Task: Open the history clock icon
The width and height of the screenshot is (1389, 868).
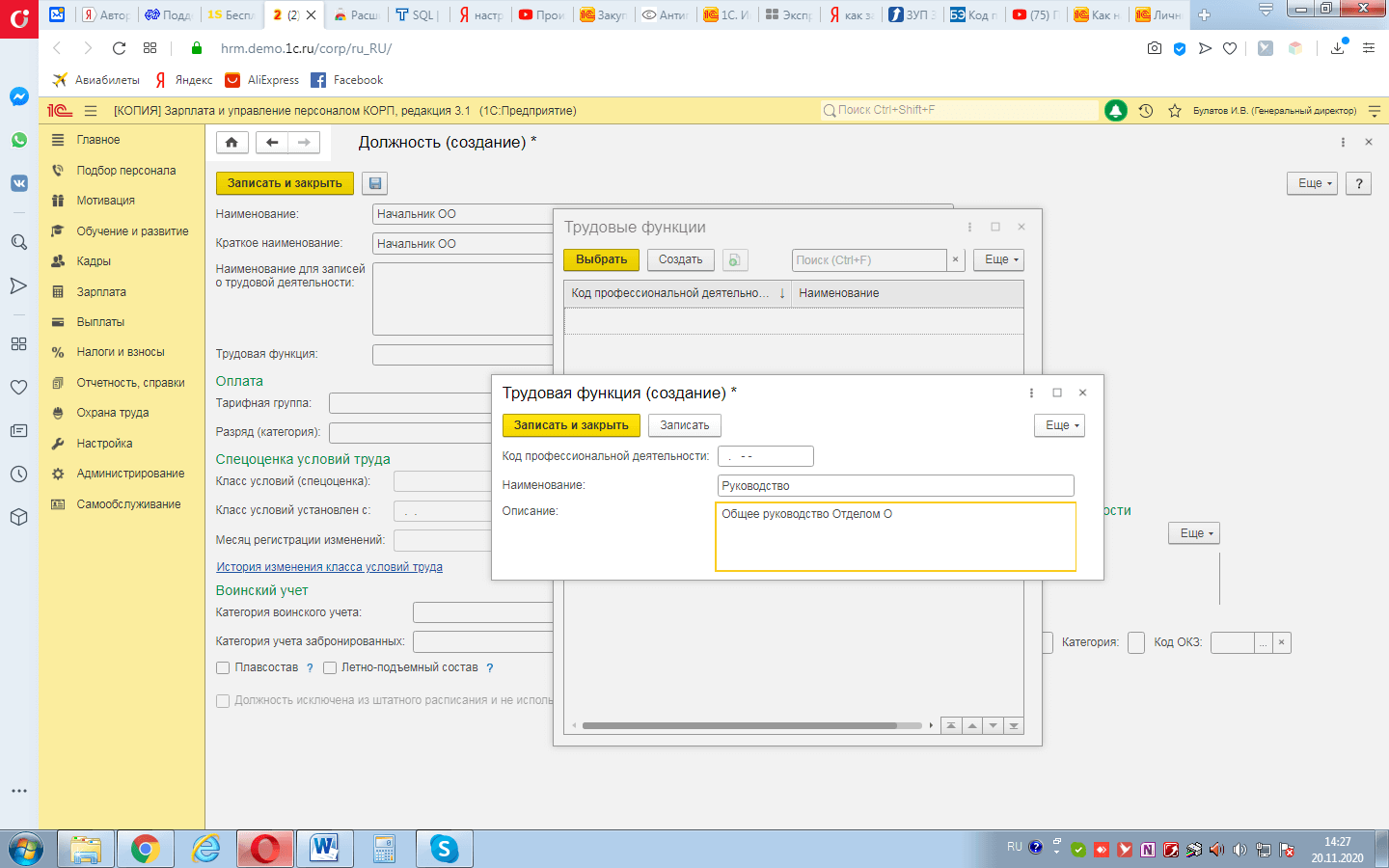Action: (x=1146, y=111)
